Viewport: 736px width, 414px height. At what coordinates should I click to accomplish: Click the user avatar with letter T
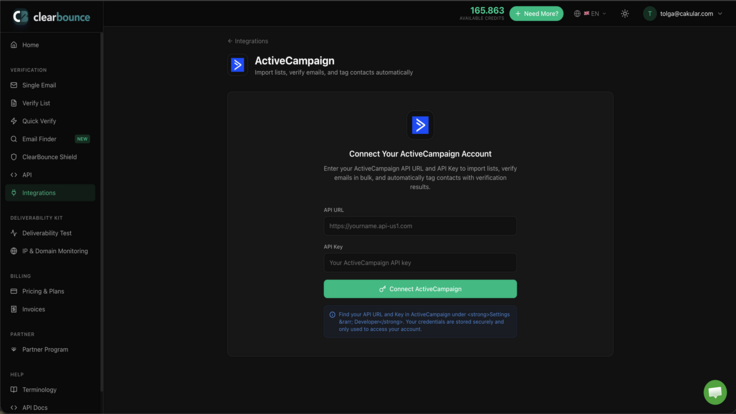point(650,14)
